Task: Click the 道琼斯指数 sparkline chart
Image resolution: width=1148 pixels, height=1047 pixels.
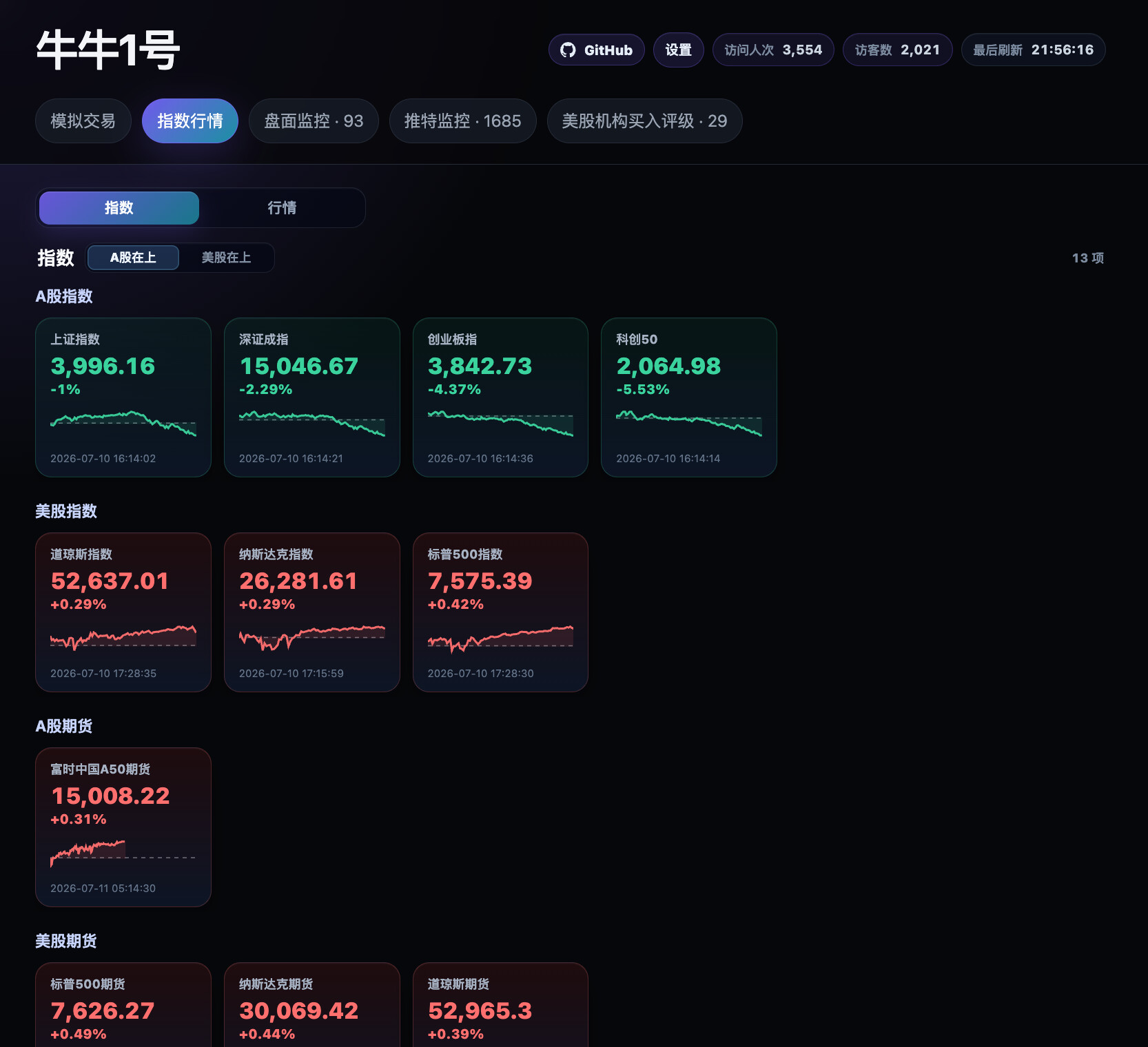Action: tap(123, 638)
